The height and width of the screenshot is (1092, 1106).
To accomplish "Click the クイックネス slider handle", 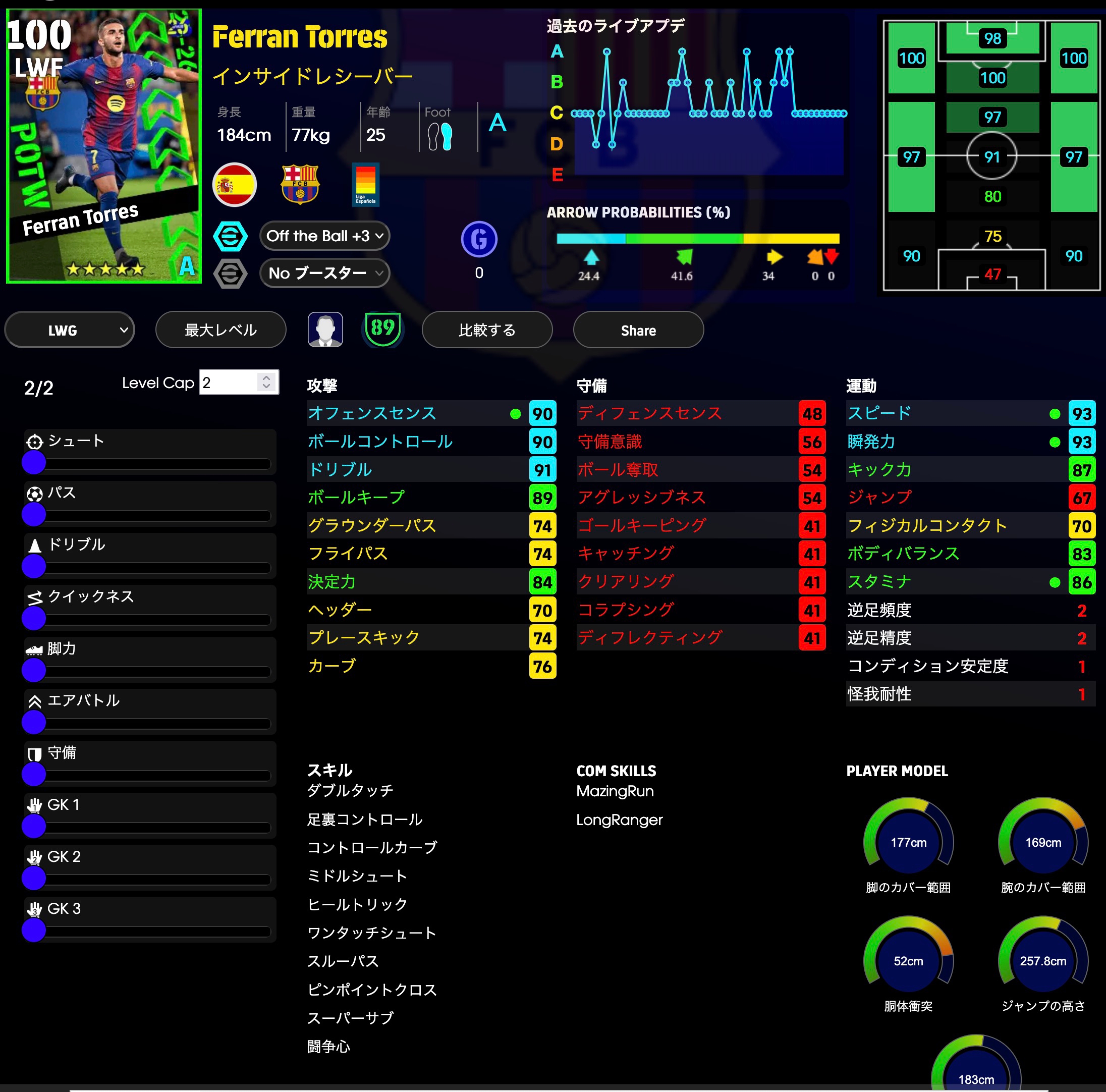I will (34, 618).
